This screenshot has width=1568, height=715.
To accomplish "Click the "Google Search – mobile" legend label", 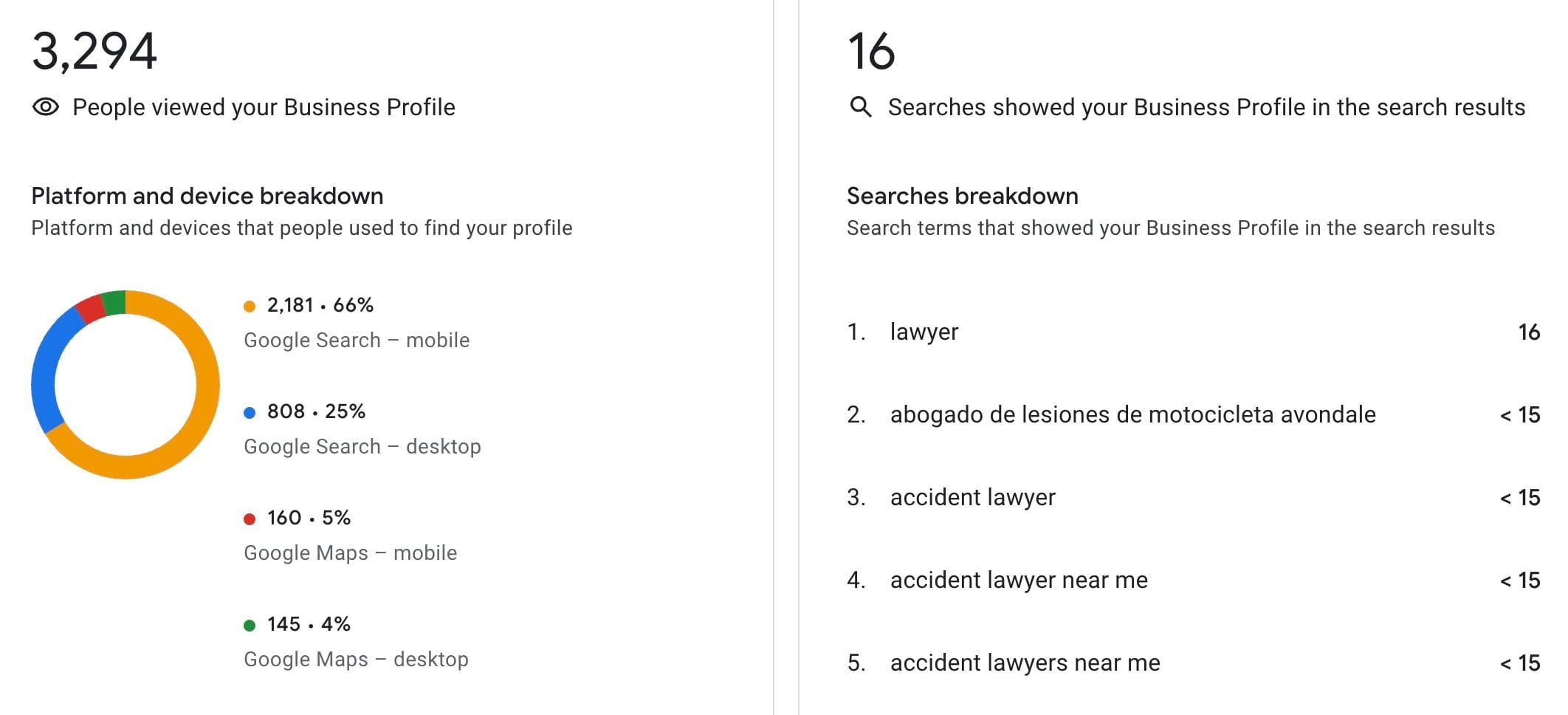I will pos(357,341).
